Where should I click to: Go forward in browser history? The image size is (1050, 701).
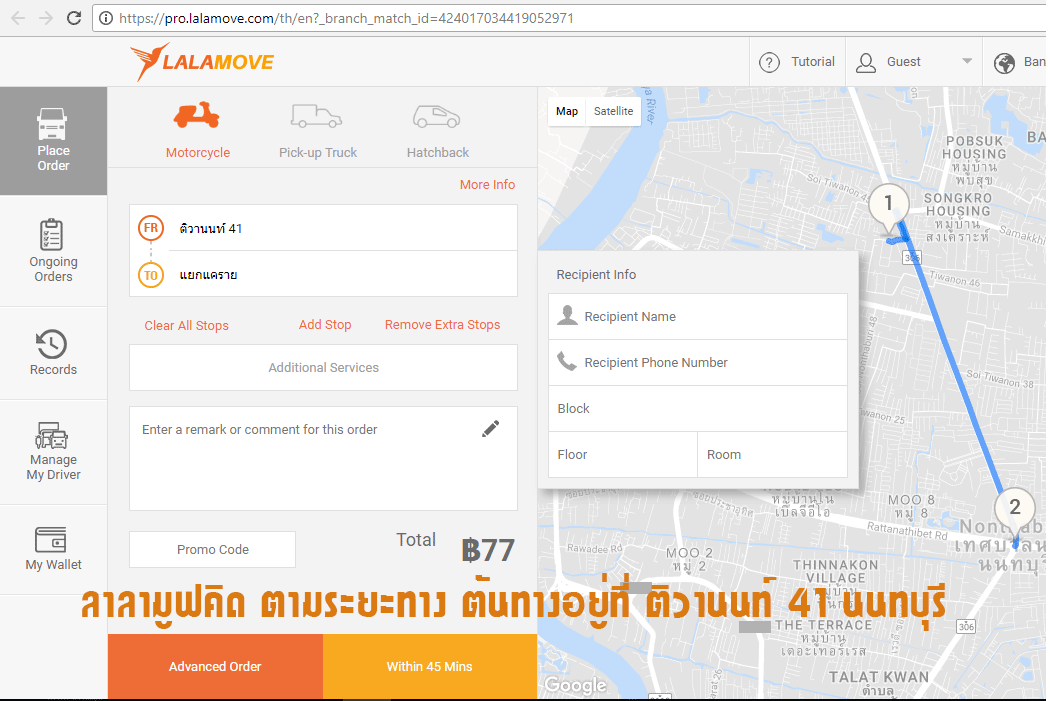pos(46,18)
